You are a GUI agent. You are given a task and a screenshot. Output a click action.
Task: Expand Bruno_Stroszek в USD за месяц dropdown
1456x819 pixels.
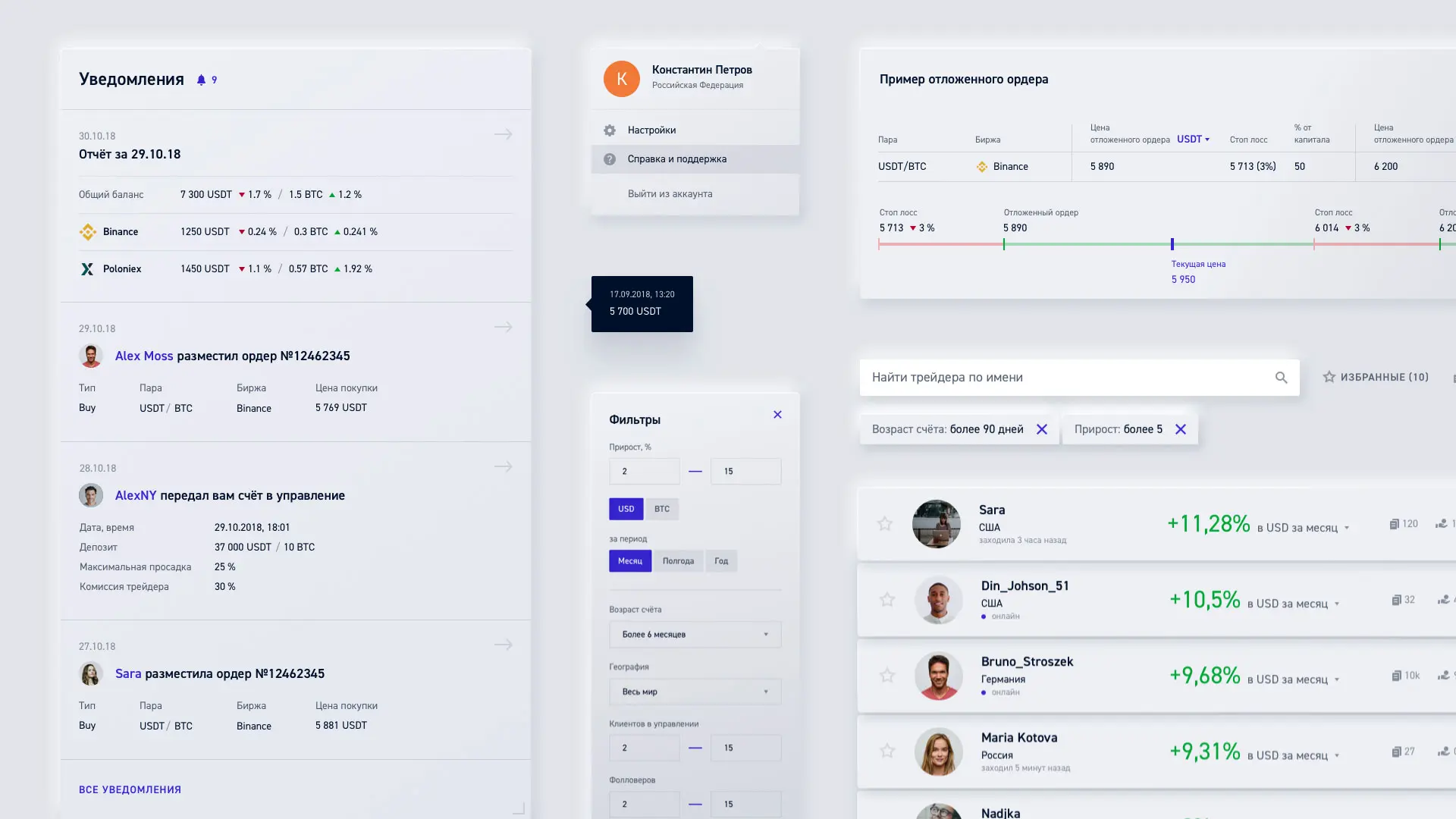(1337, 679)
